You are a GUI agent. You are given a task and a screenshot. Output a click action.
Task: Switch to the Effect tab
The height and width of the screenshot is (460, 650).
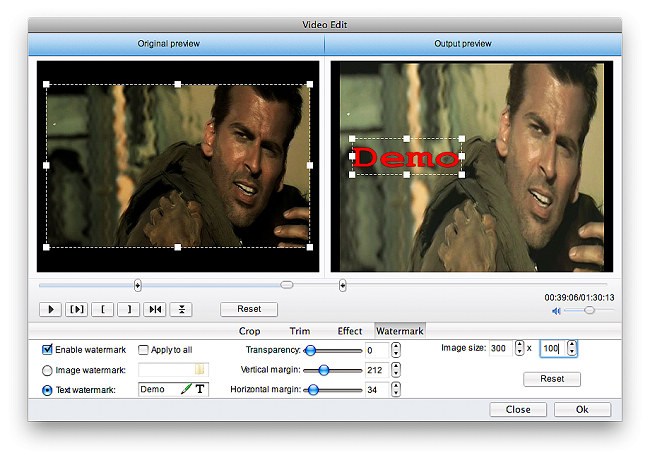(x=349, y=331)
